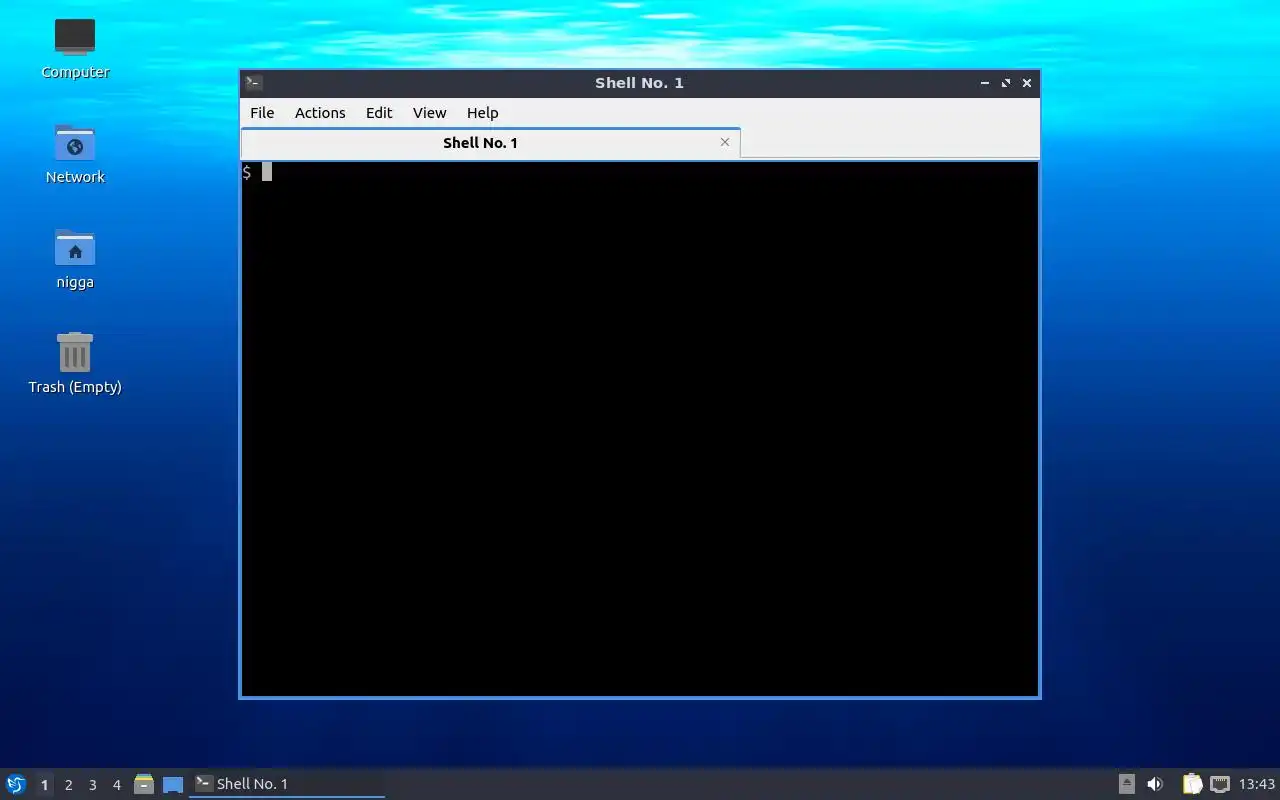Click the Shell No. 1 taskbar entry
The image size is (1280, 800).
point(287,784)
